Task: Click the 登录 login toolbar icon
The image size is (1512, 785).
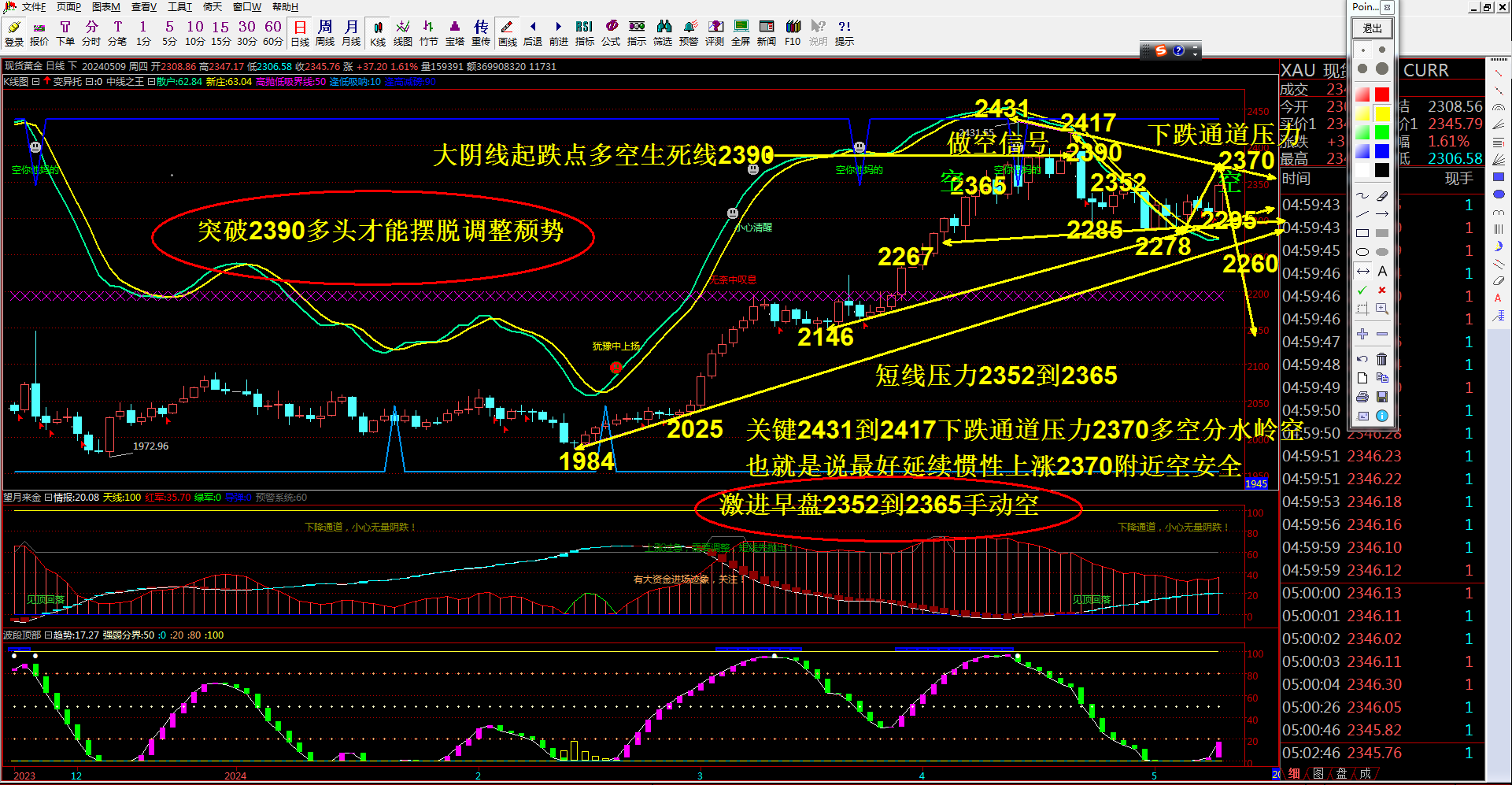Action: click(x=14, y=33)
